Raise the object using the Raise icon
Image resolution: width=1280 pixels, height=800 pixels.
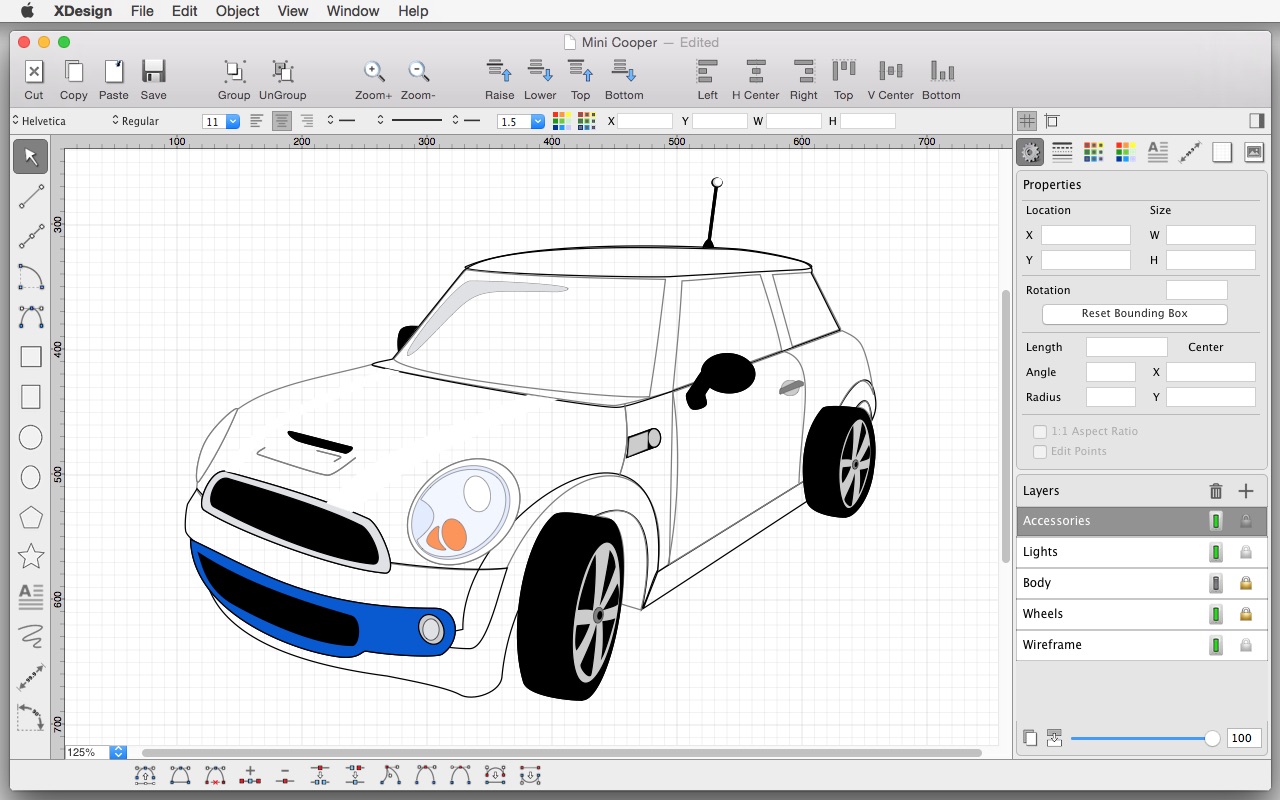point(499,72)
